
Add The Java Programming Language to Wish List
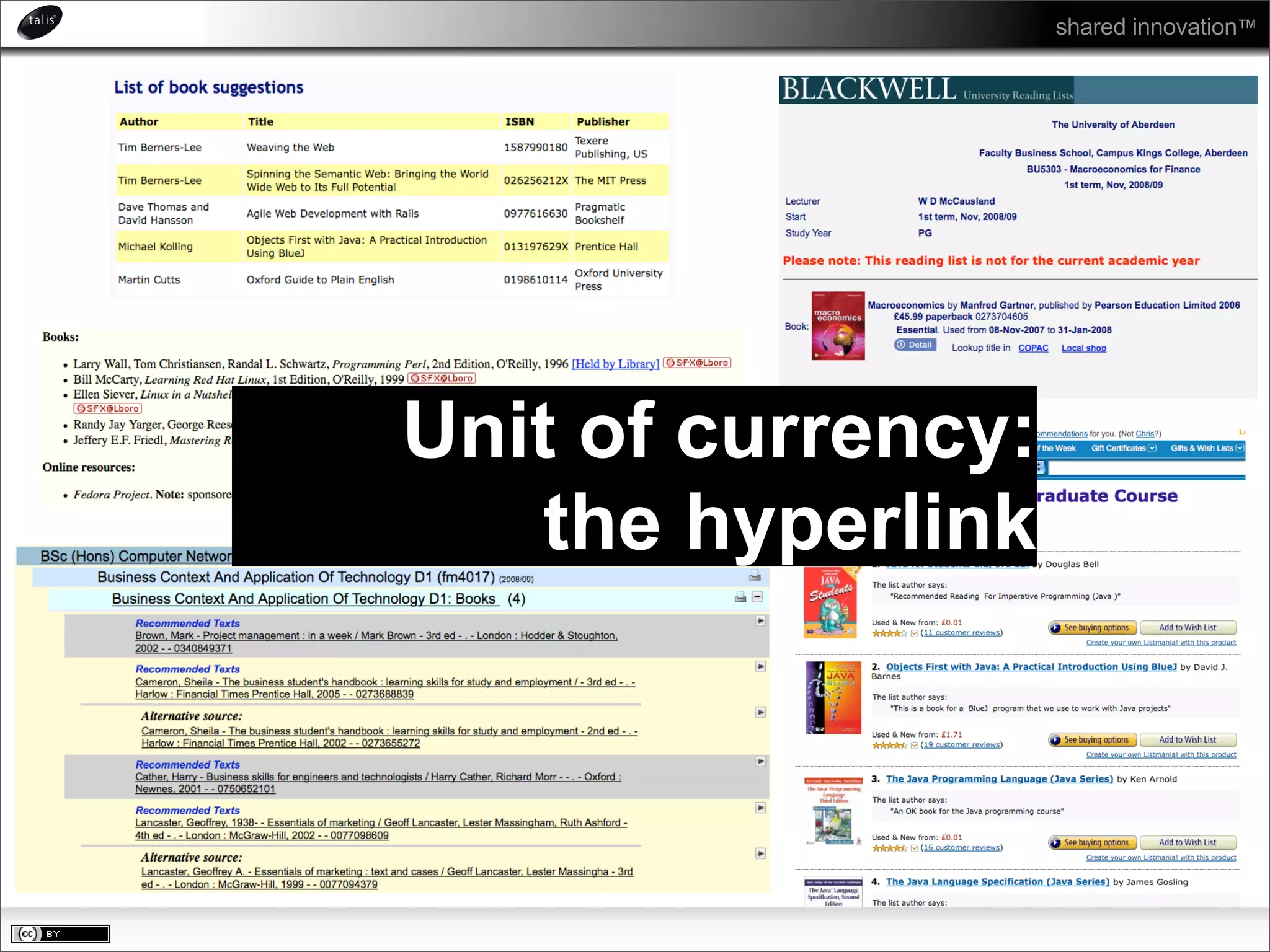click(1188, 843)
